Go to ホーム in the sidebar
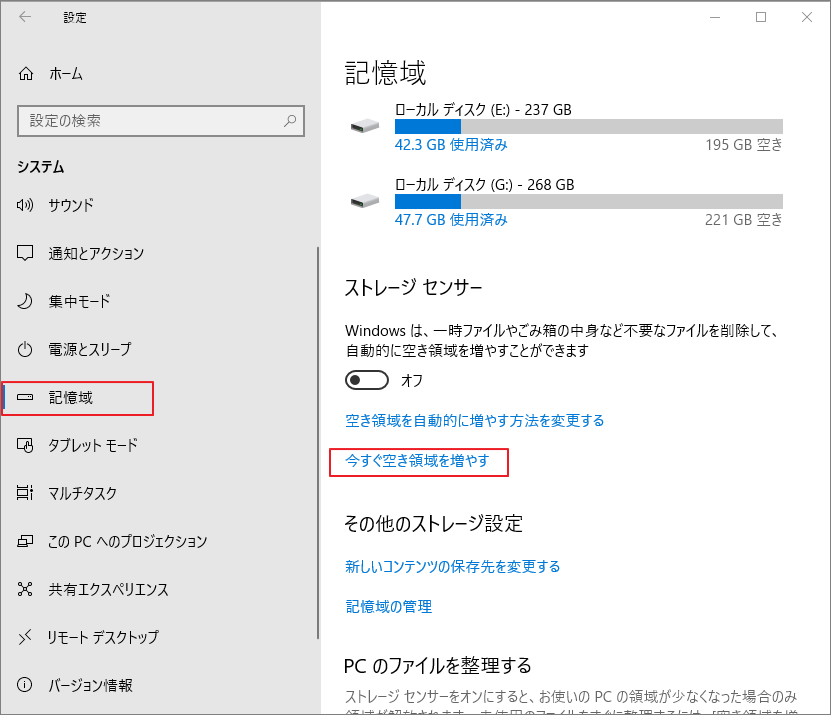Image resolution: width=831 pixels, height=715 pixels. tap(65, 74)
